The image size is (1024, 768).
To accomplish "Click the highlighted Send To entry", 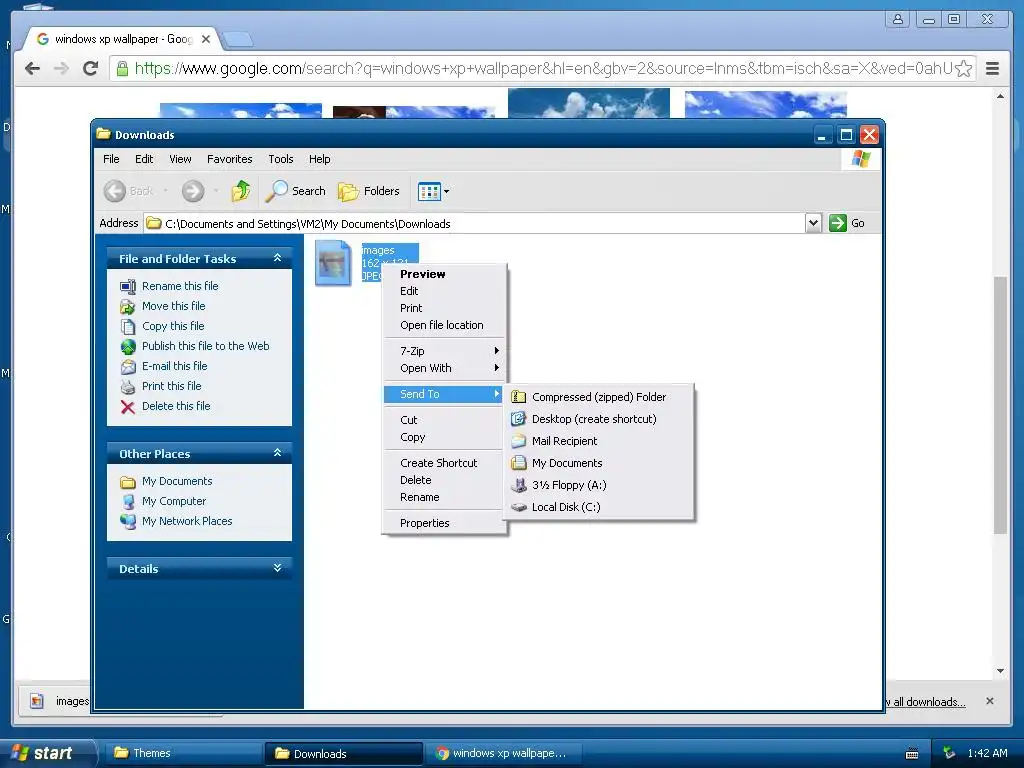I will pyautogui.click(x=444, y=394).
